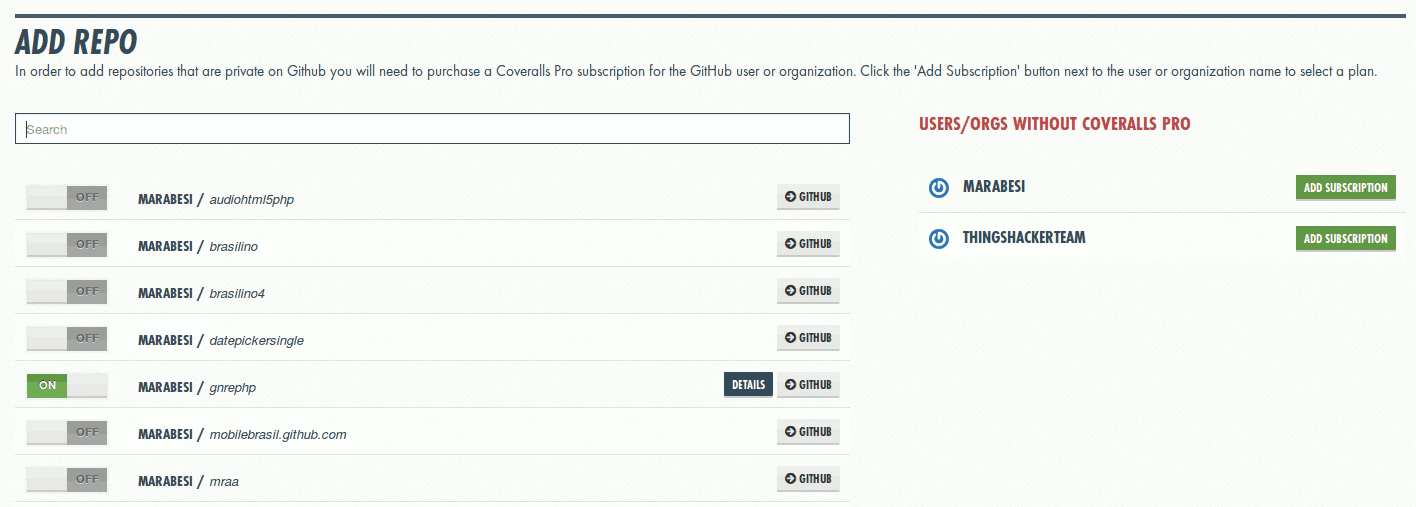Image resolution: width=1416 pixels, height=507 pixels.
Task: Open datepickersingle GitHub button
Action: (x=808, y=338)
